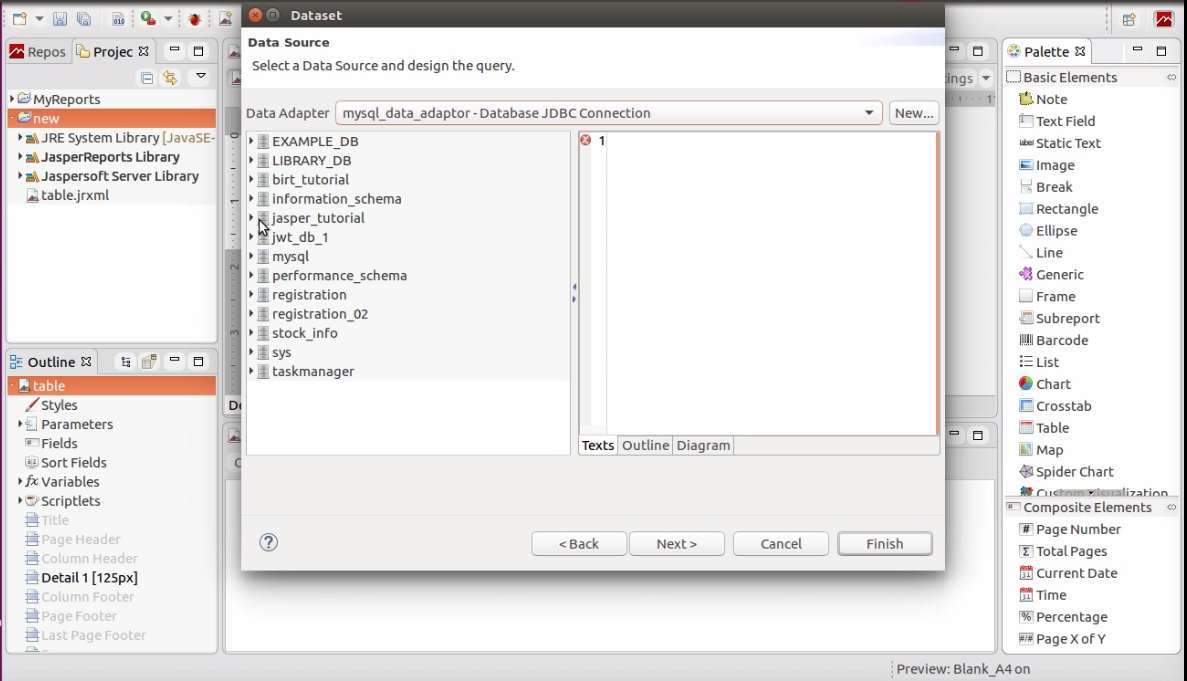Pick the Subreport element
The width and height of the screenshot is (1187, 681).
click(x=1059, y=319)
